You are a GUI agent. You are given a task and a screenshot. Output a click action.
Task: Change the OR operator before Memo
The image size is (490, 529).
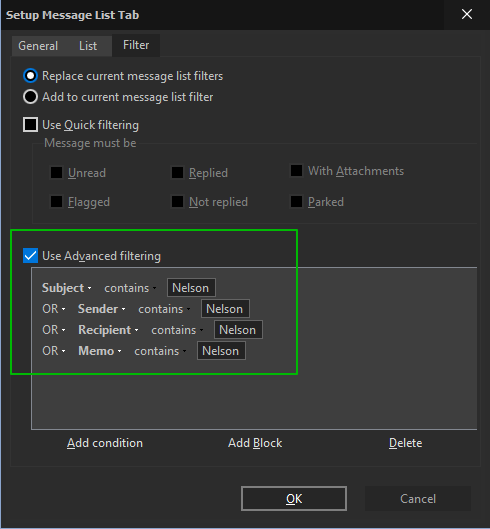54,351
